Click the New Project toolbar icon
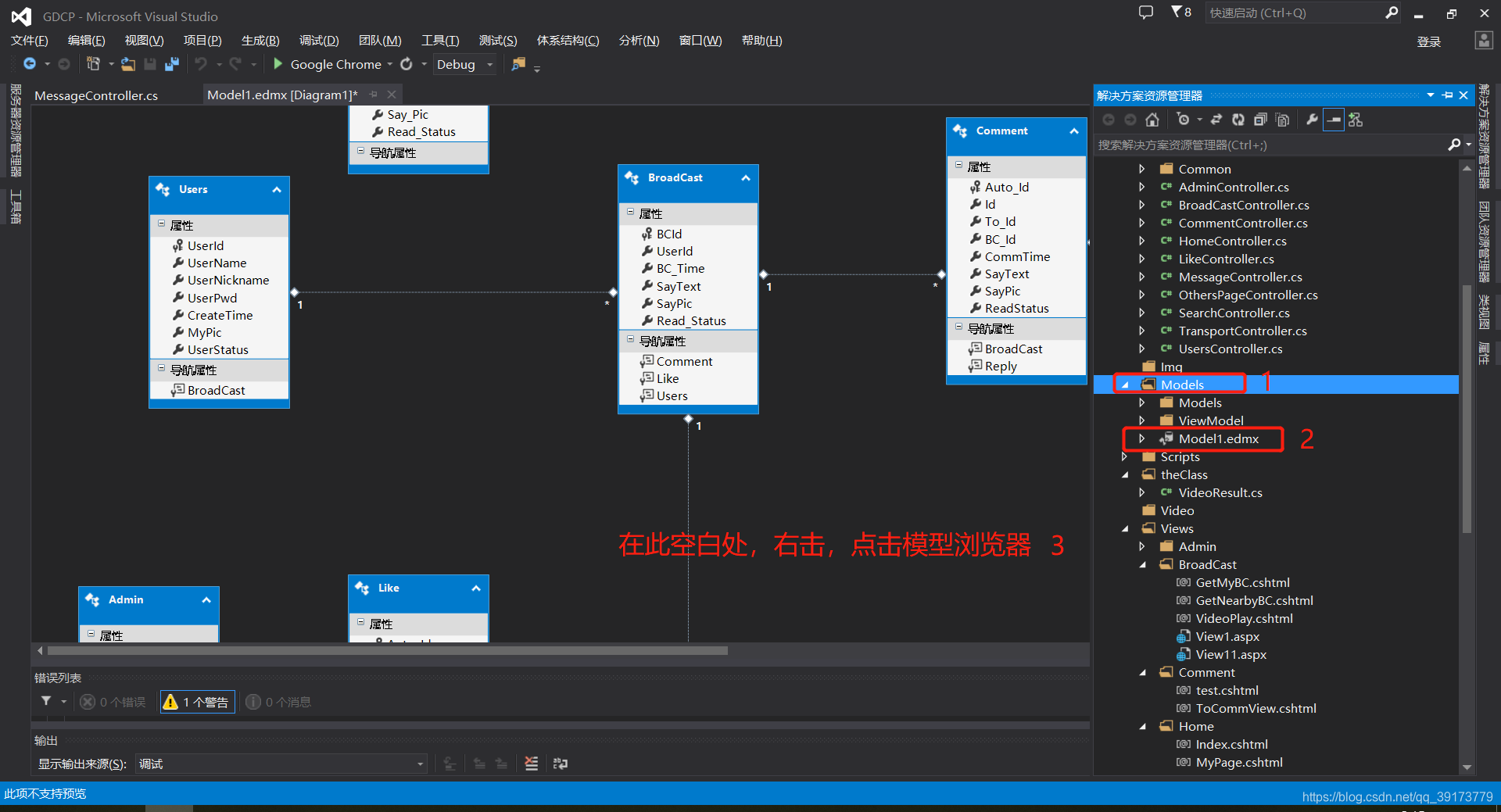 (93, 64)
